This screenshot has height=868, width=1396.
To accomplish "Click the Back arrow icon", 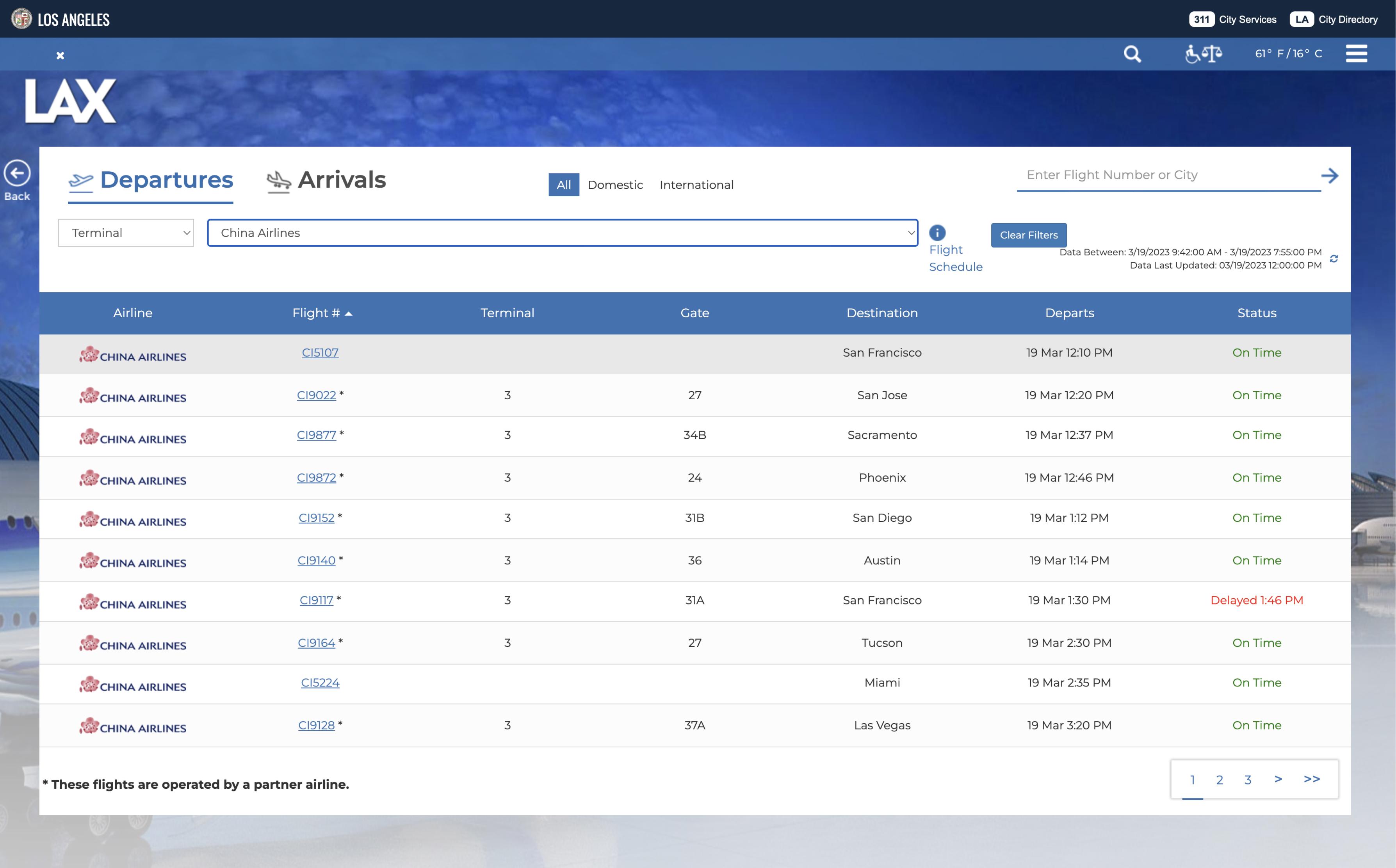I will coord(17,173).
